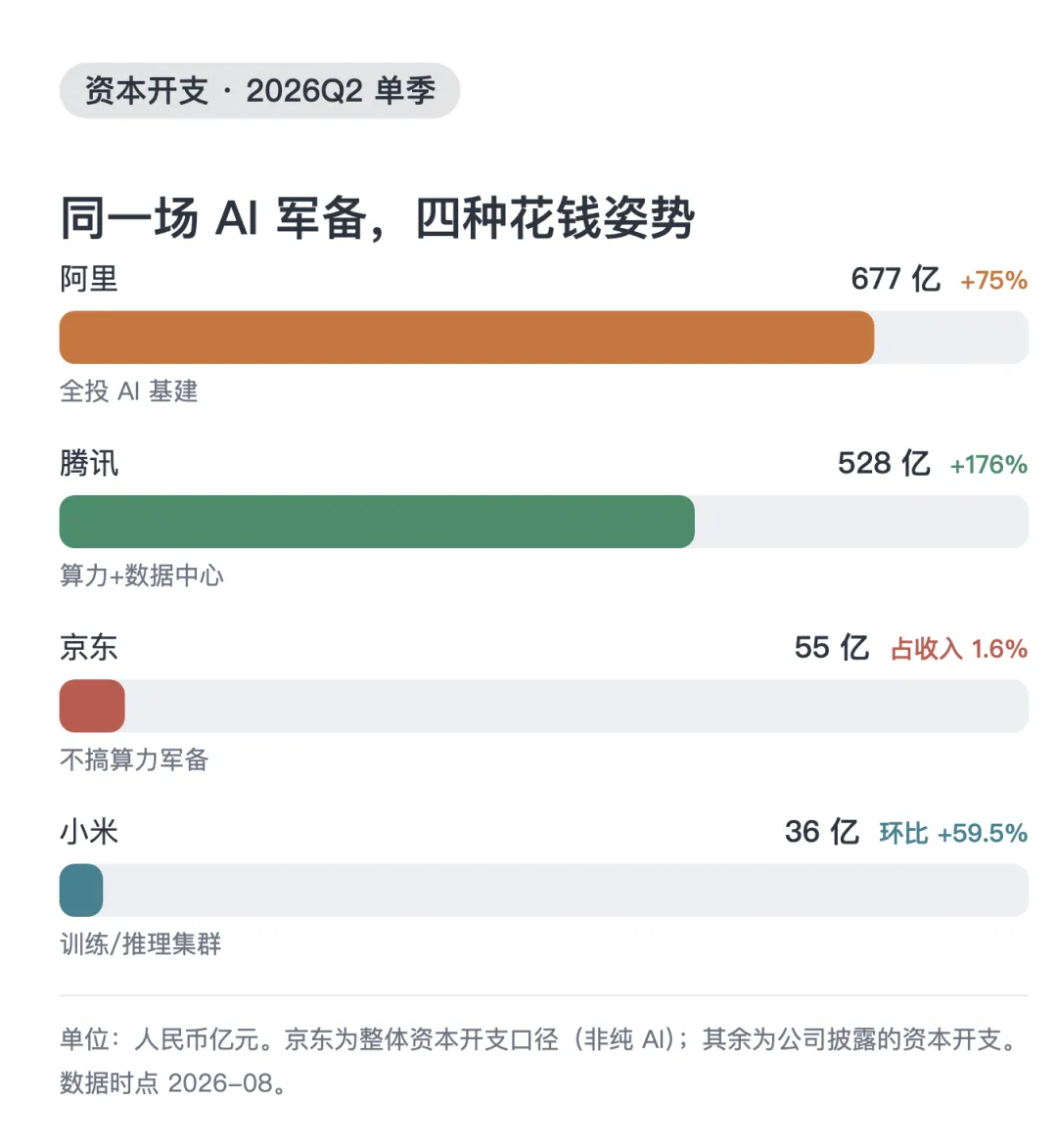Click the 环比 +59.5% label
The image size is (1057, 1148).
coord(953,834)
